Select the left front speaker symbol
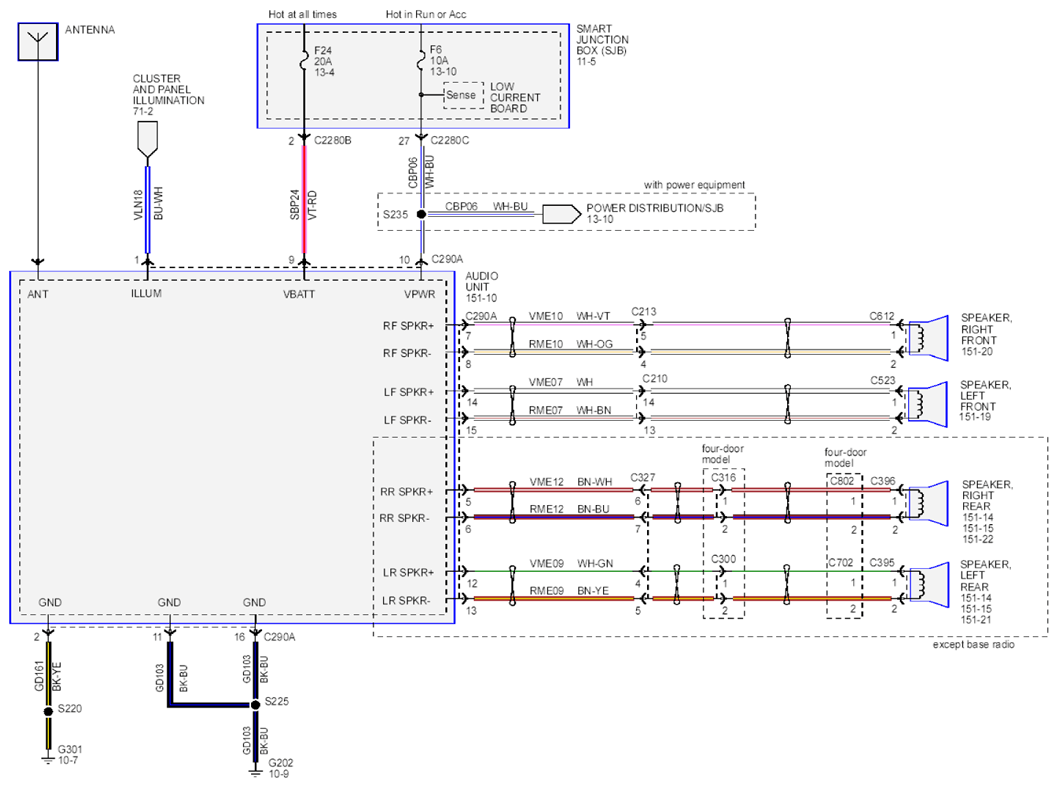The height and width of the screenshot is (787, 1058). tap(928, 404)
